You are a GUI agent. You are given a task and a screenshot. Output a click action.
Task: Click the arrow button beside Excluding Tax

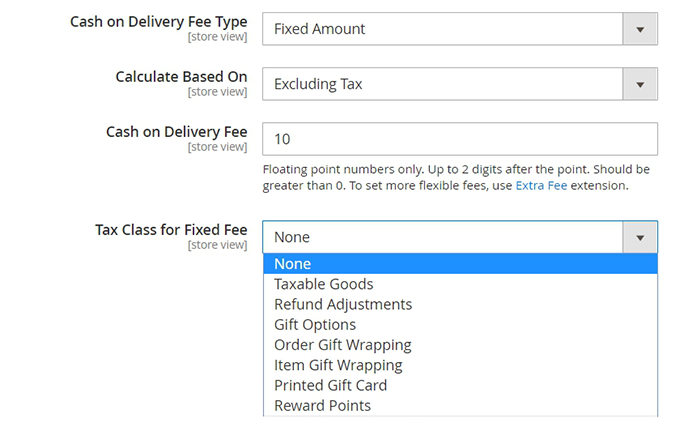click(x=640, y=84)
